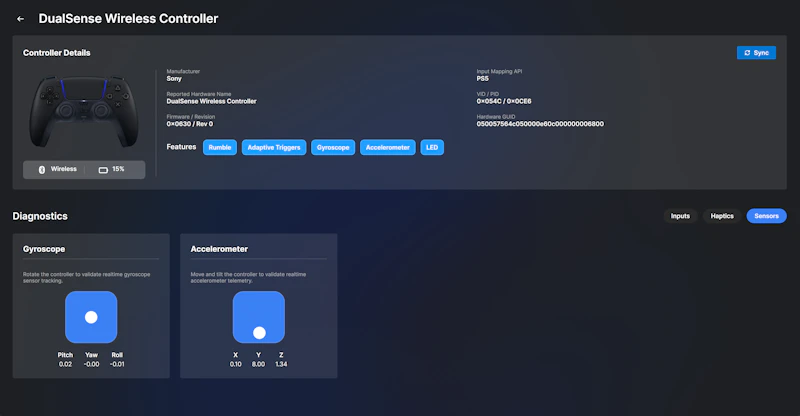Go back using the back arrow
This screenshot has height=416, width=800.
(20, 19)
